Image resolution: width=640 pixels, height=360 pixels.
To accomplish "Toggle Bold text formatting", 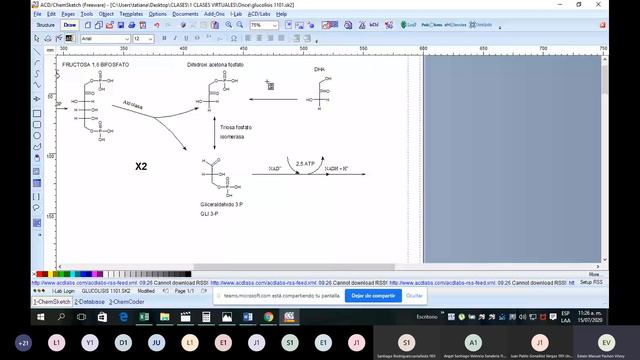I will pos(164,38).
